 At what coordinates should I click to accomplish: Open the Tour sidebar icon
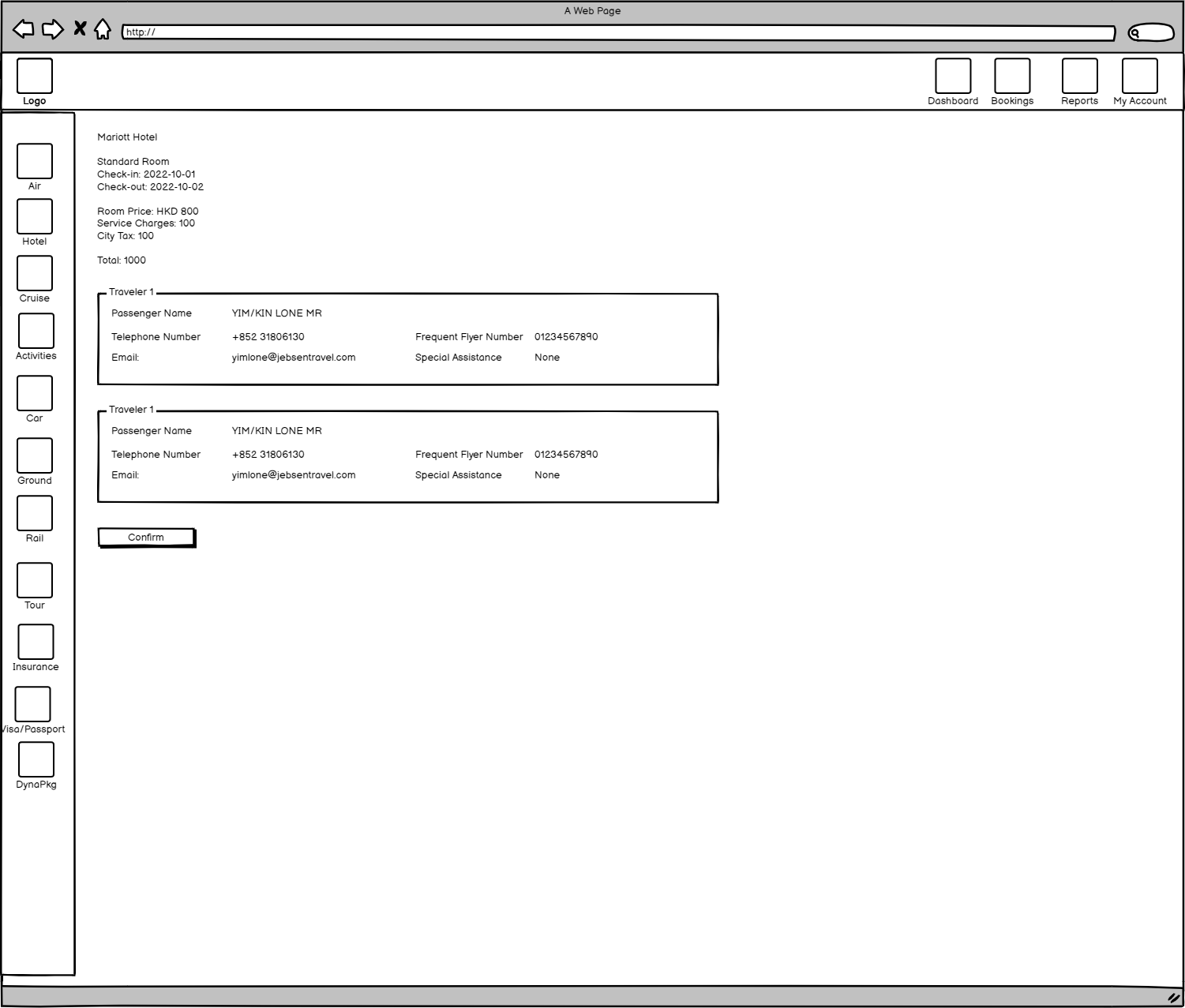pyautogui.click(x=35, y=580)
